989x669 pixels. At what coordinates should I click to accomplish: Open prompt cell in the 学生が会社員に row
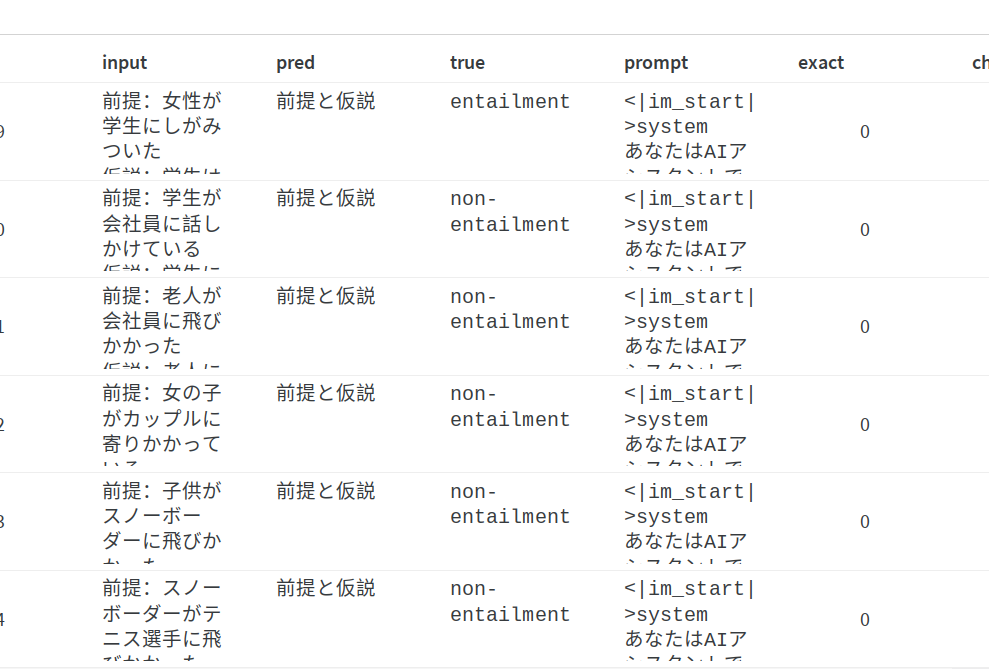coord(690,225)
